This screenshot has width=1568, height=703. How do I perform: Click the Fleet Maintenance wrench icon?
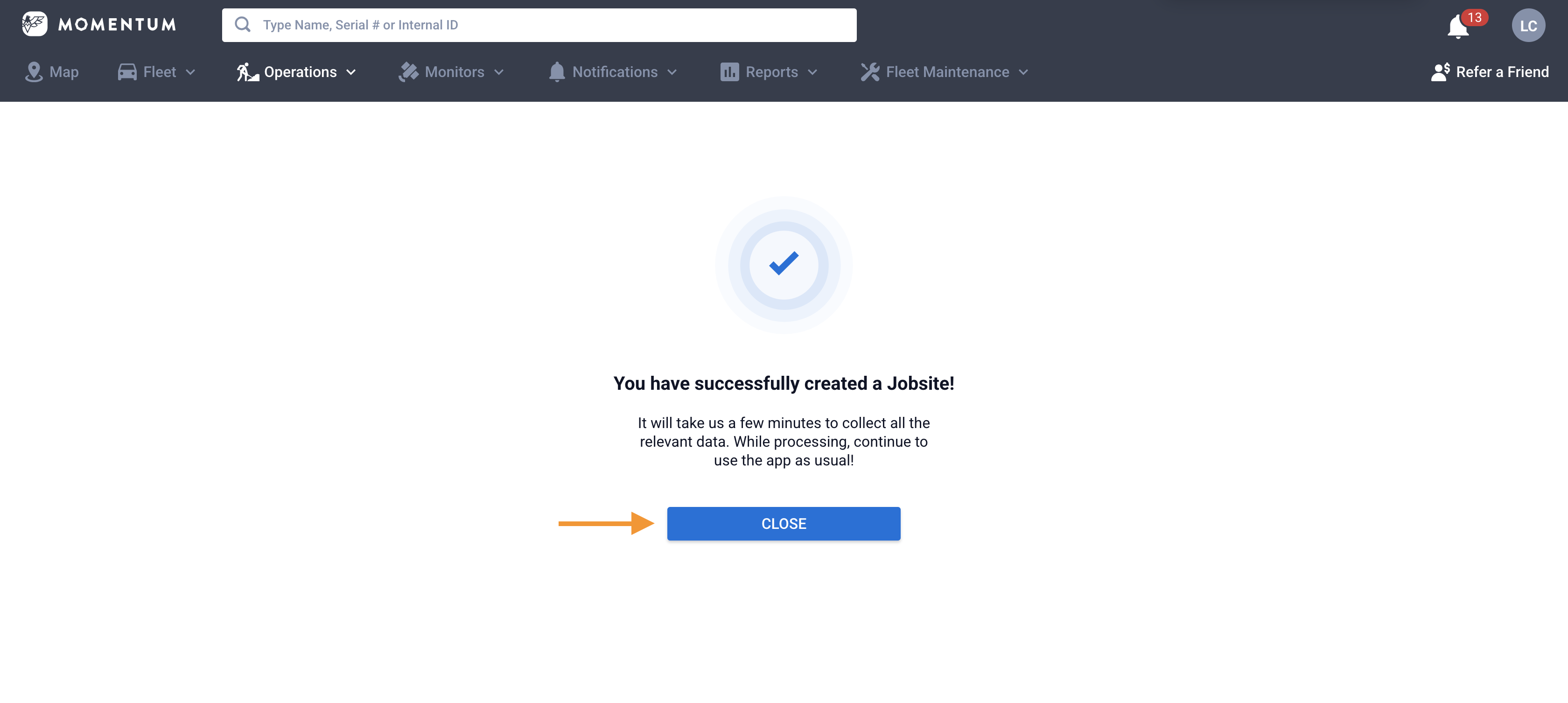point(870,72)
